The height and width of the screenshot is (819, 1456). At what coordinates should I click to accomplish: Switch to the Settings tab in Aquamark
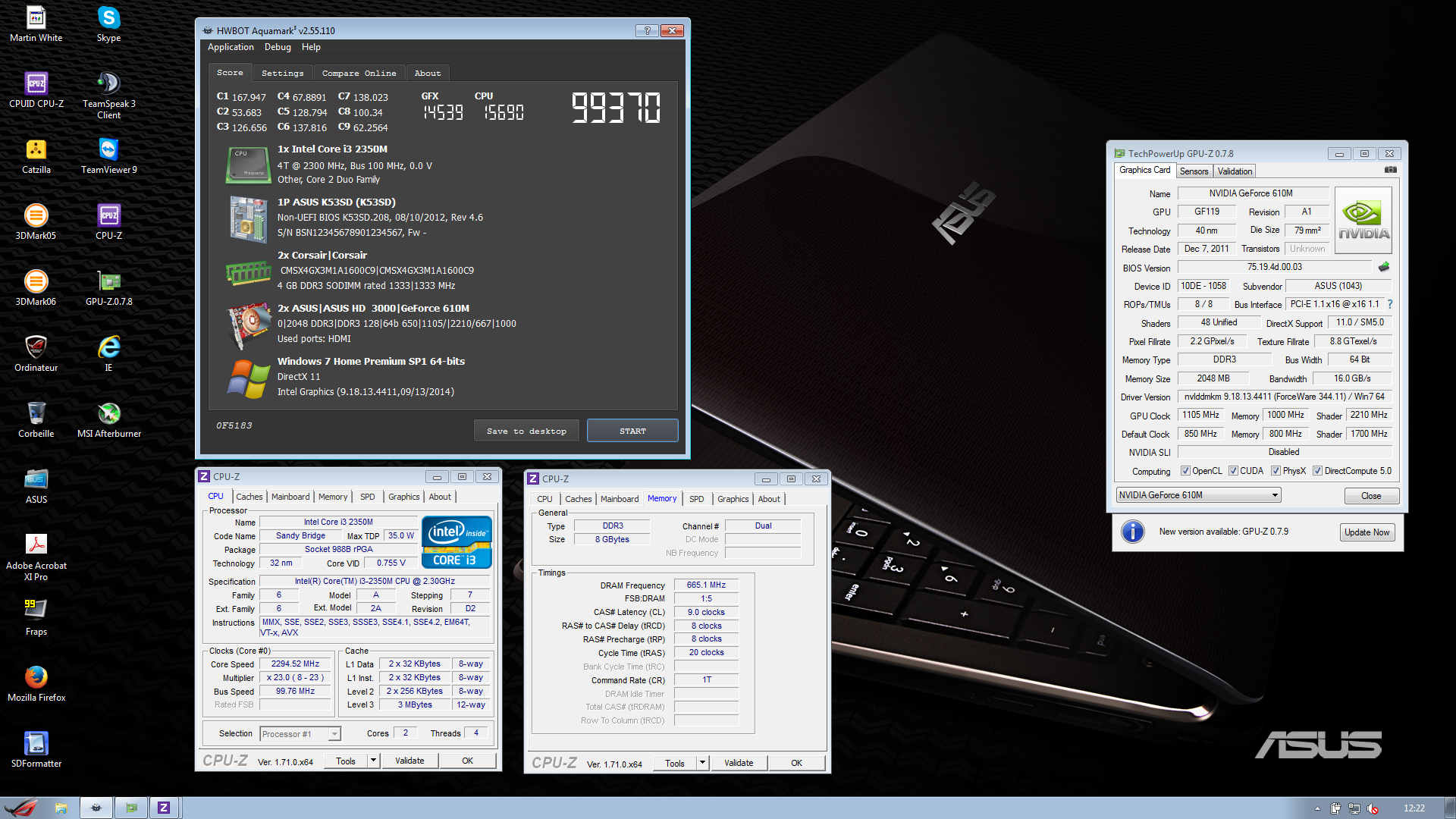click(282, 73)
